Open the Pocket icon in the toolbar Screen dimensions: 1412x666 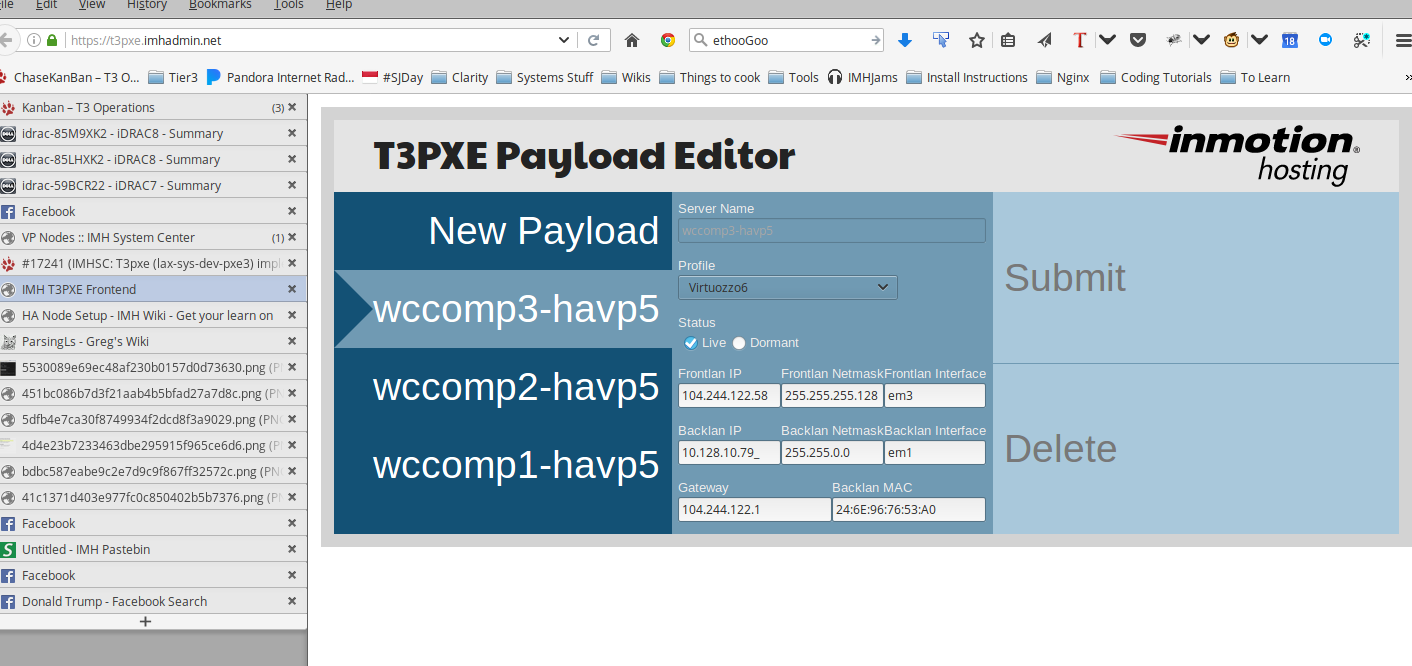coord(1138,41)
